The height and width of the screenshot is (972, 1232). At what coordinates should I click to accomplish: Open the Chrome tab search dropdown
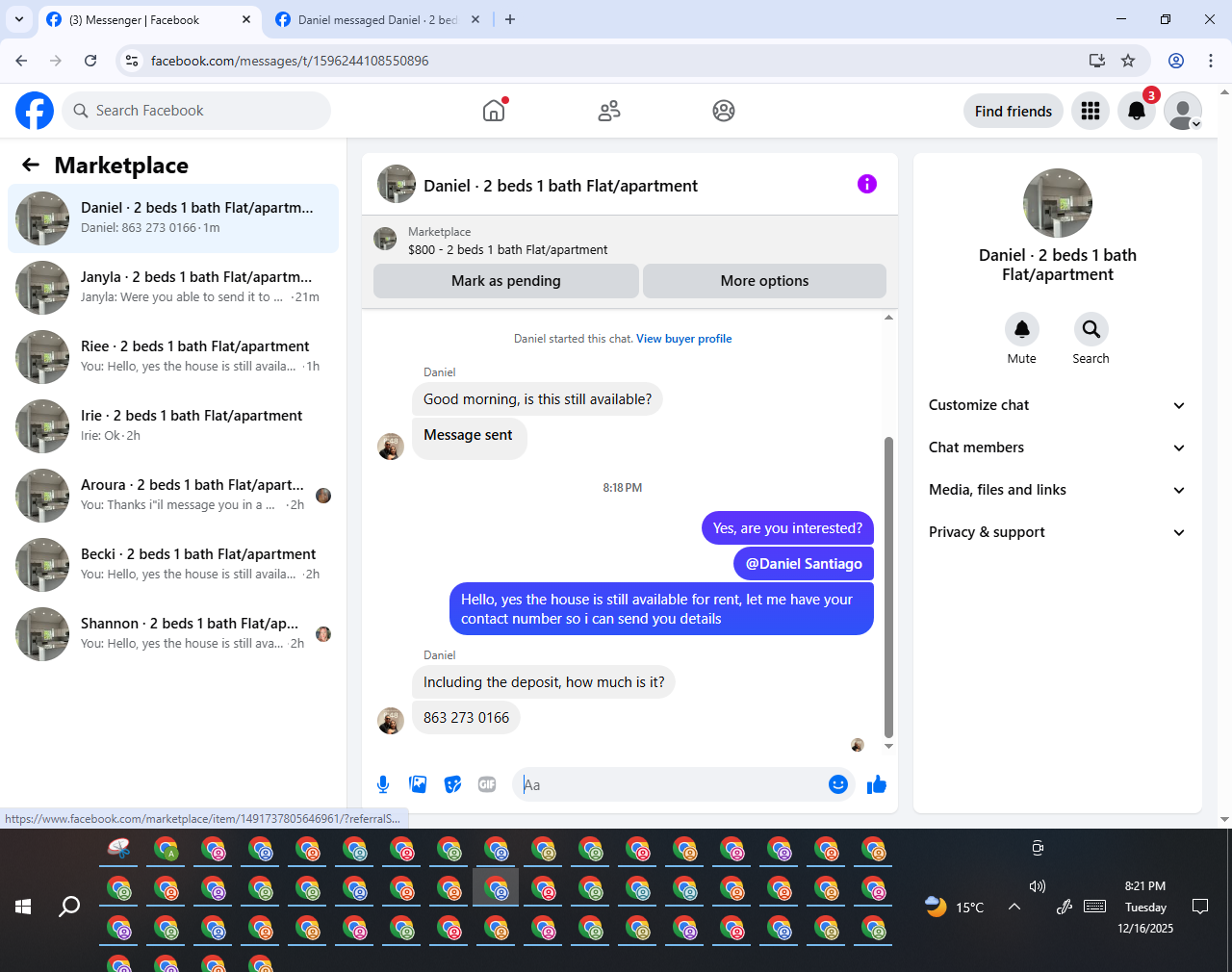pos(19,19)
